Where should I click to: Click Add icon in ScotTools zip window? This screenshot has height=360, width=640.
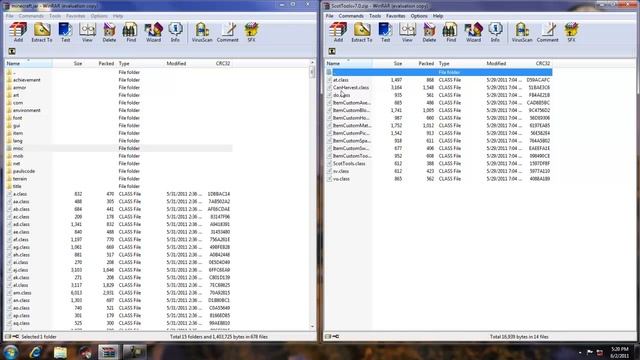point(338,32)
